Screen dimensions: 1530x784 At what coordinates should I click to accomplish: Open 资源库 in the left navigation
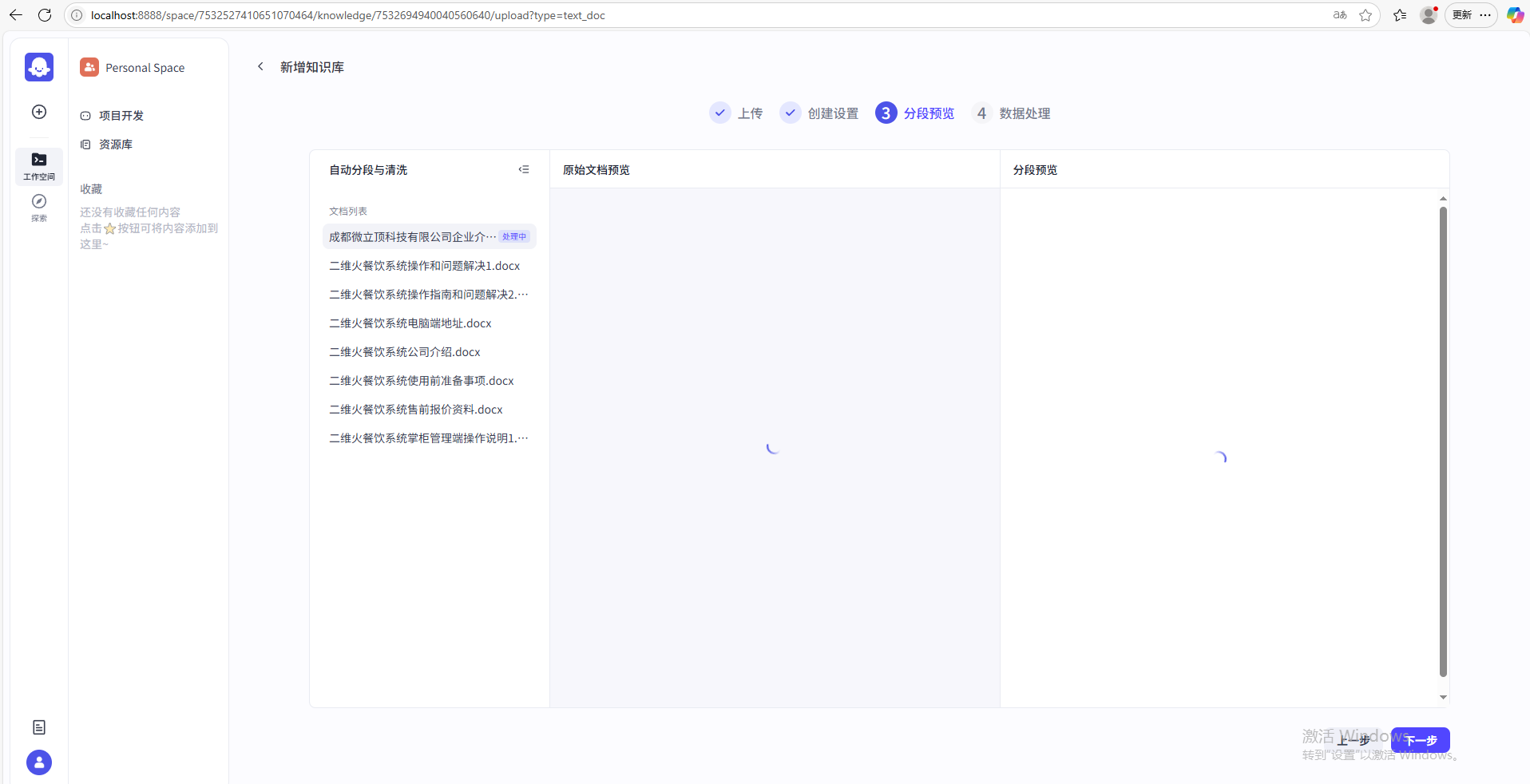coord(115,145)
